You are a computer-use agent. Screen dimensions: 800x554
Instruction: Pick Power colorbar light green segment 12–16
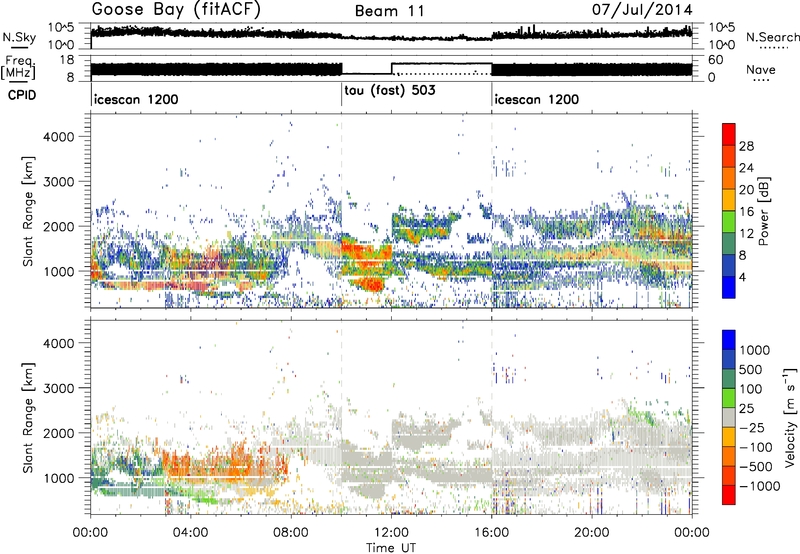[729, 222]
